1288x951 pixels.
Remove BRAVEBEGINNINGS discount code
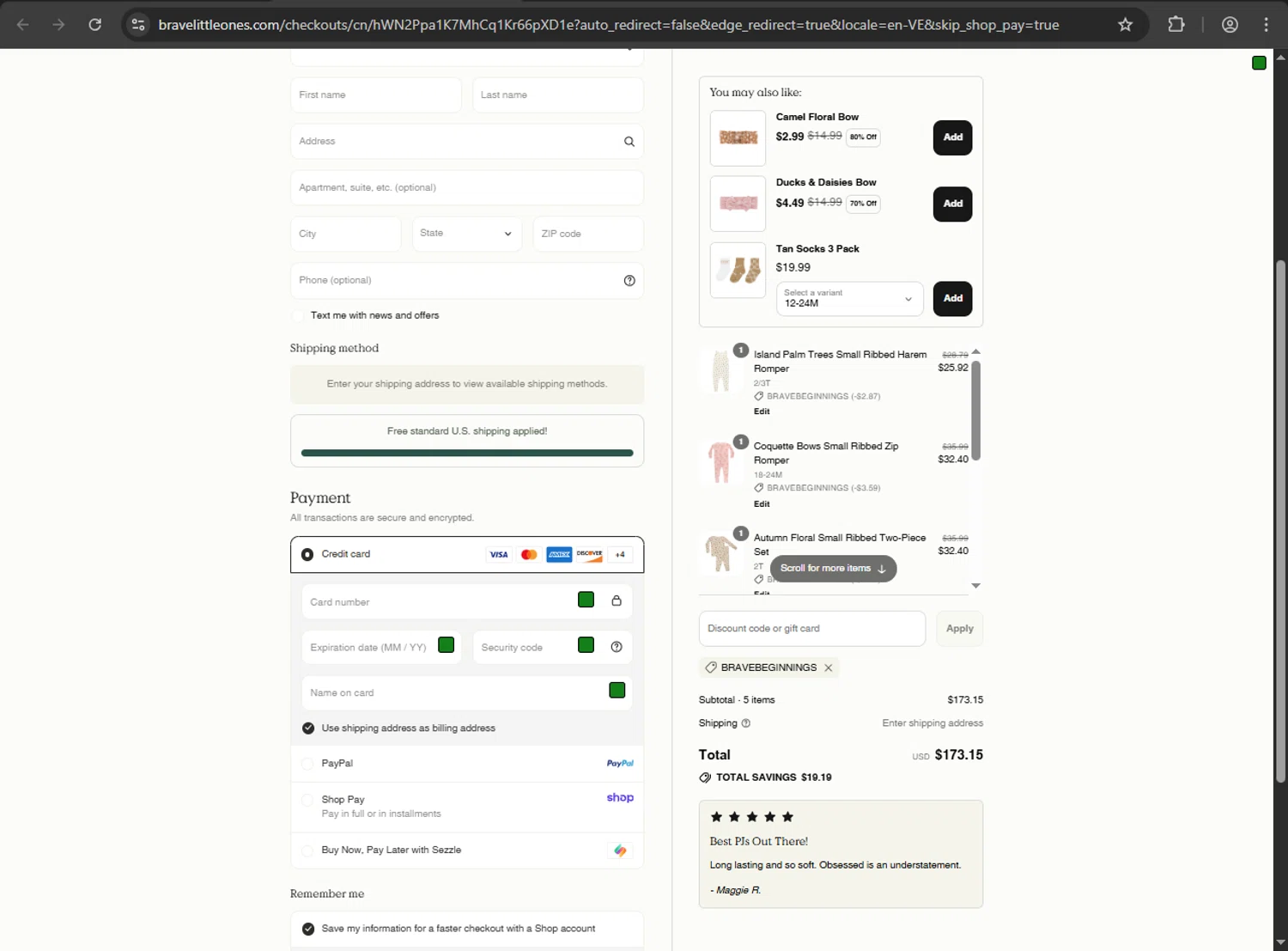coord(829,668)
